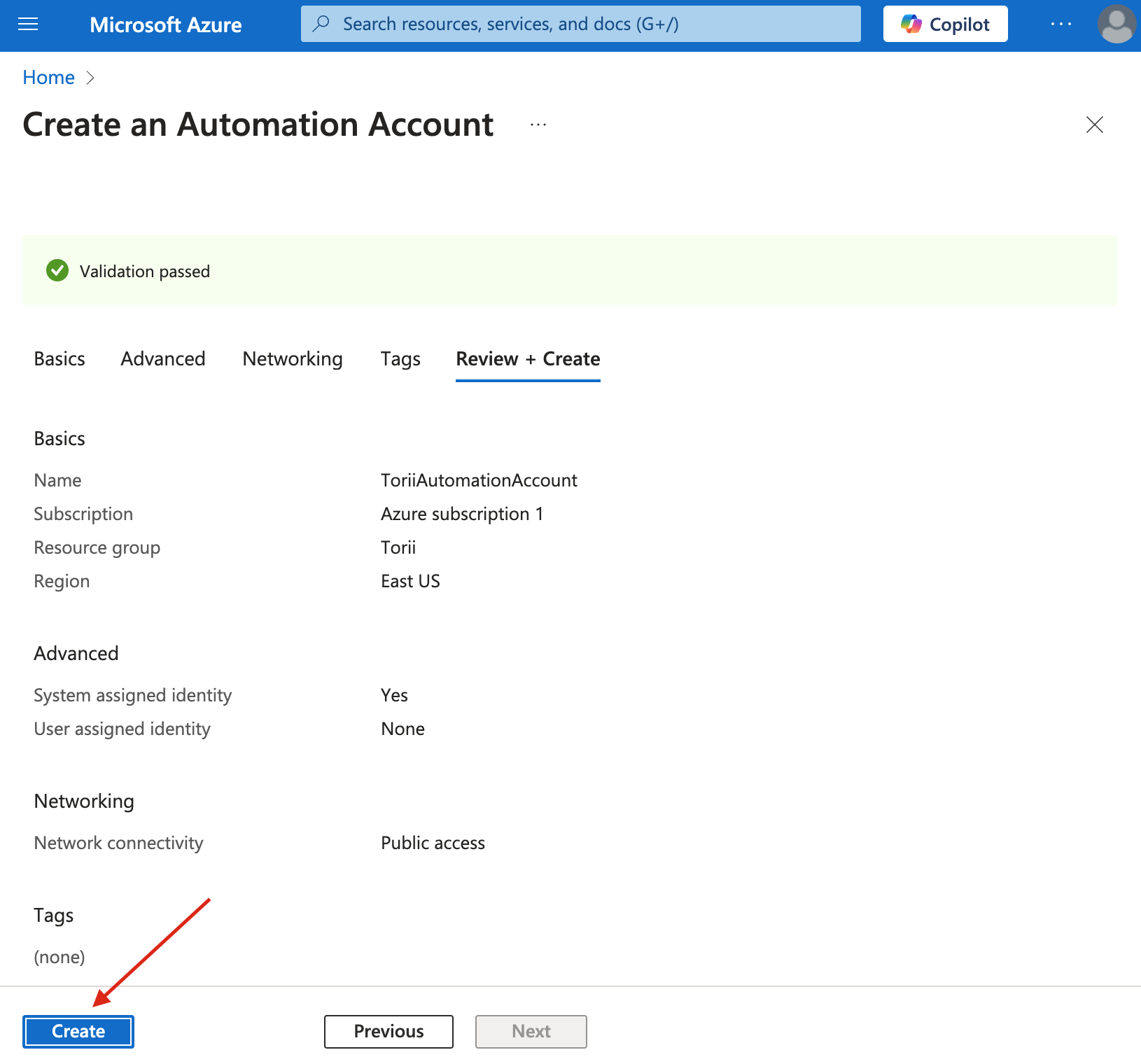1141x1064 pixels.
Task: Click the Previous button
Action: [x=388, y=1031]
